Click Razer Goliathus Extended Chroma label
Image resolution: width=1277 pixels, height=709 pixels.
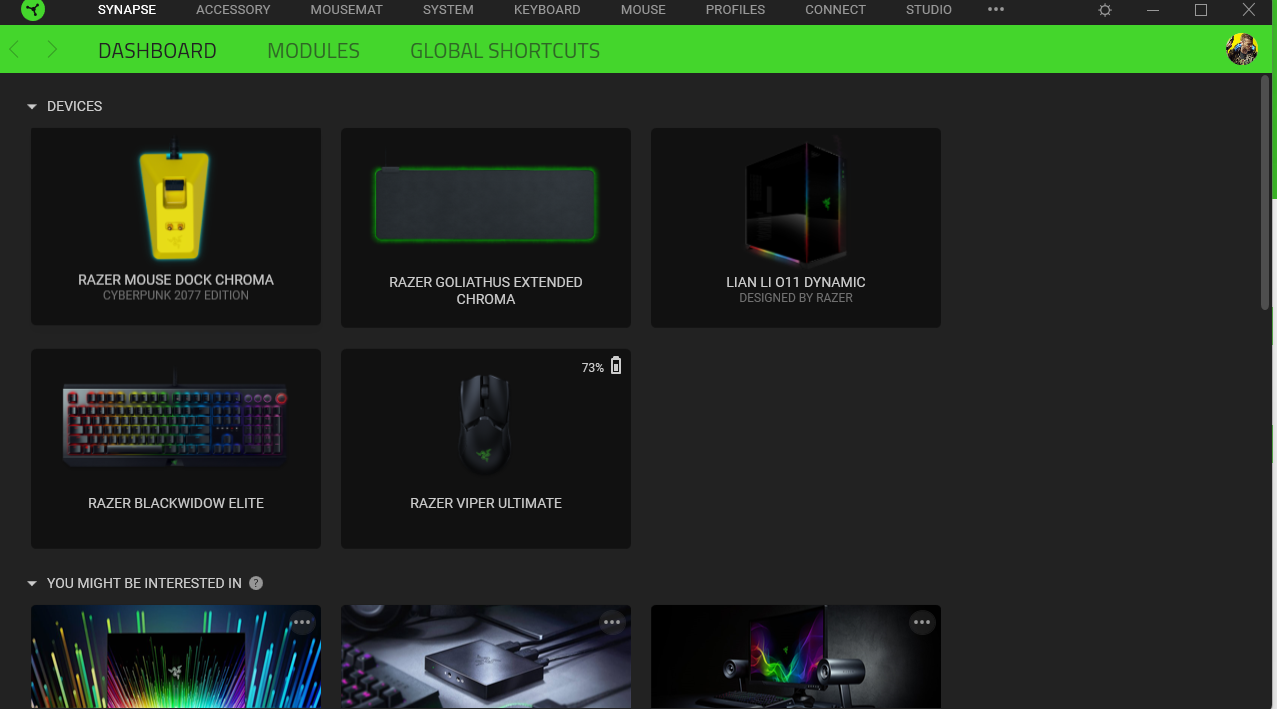point(486,291)
